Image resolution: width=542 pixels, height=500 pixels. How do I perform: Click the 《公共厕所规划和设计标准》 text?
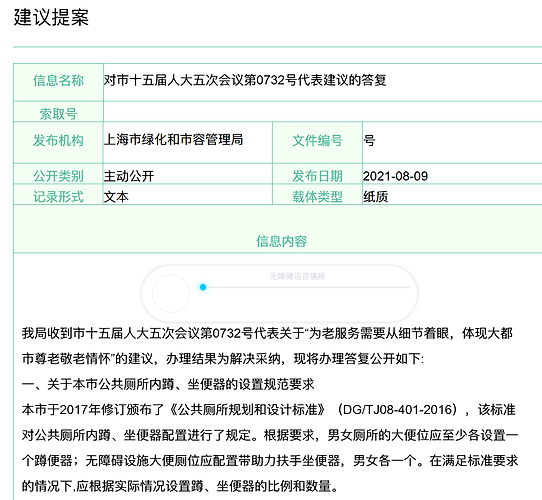coord(247,410)
